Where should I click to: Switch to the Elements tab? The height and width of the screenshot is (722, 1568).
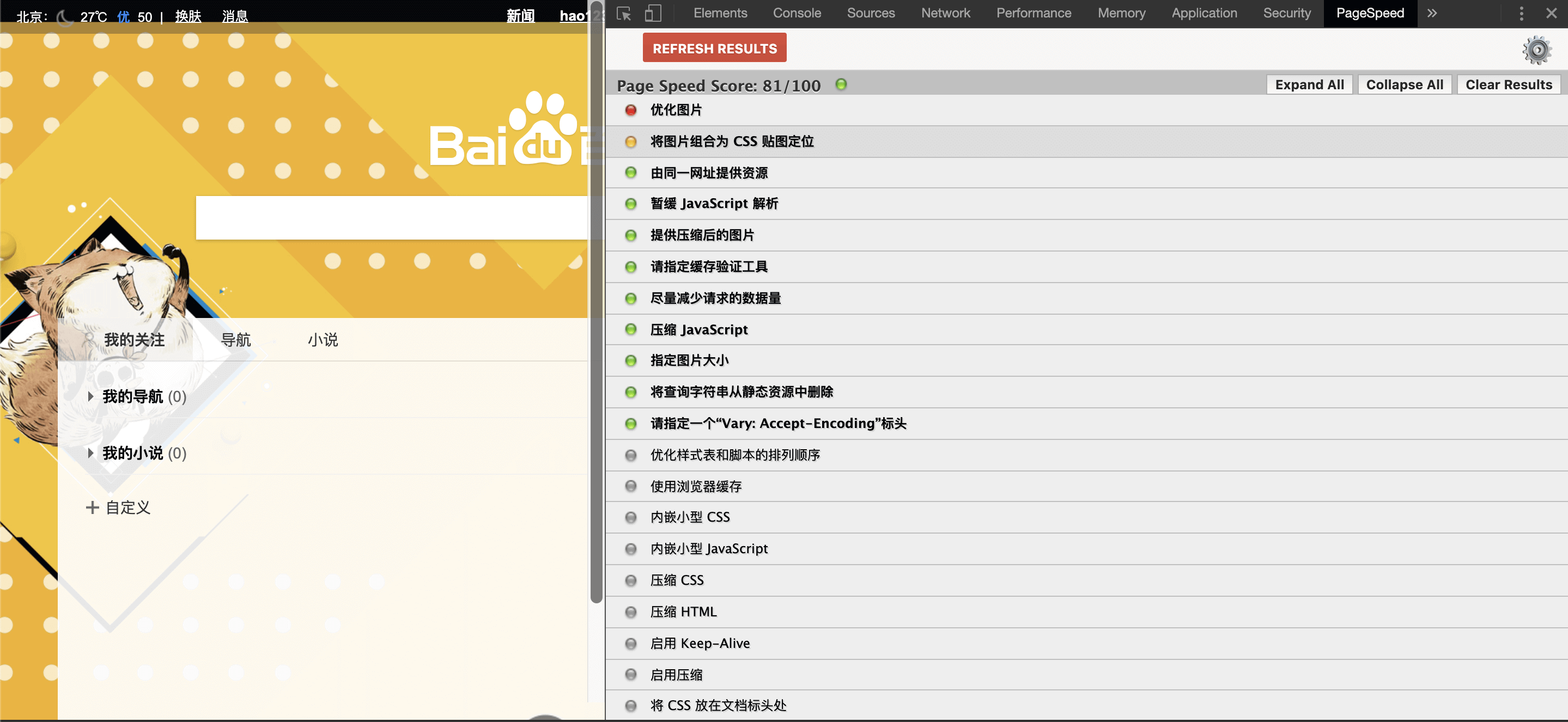[x=720, y=14]
